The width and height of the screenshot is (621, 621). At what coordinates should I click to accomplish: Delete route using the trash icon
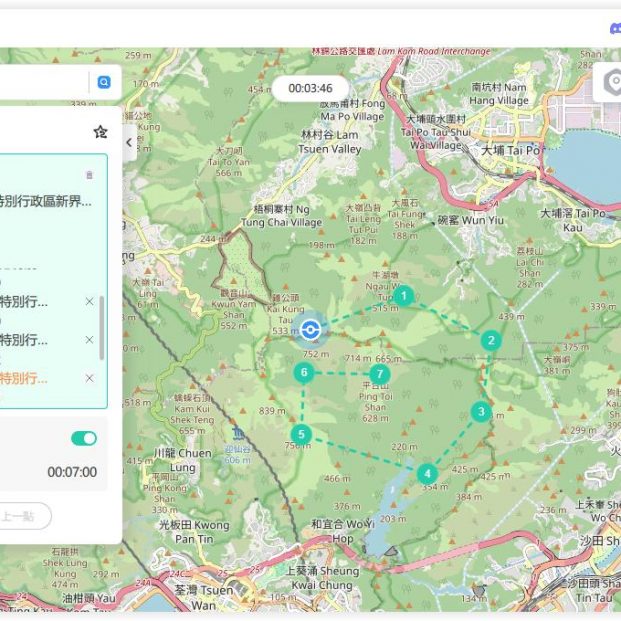pyautogui.click(x=89, y=175)
